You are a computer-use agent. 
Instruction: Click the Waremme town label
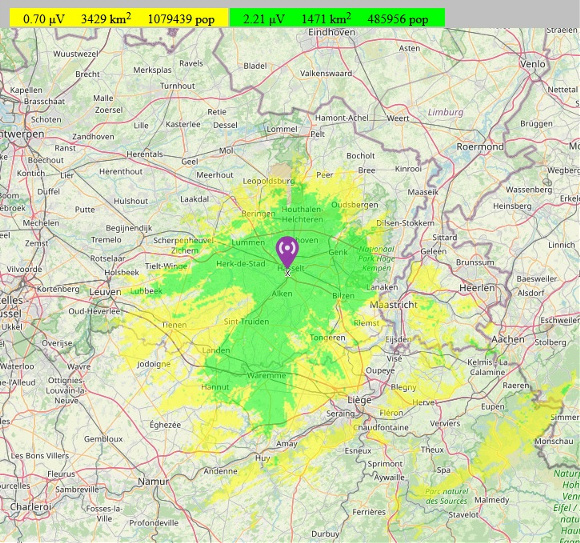[x=266, y=376]
